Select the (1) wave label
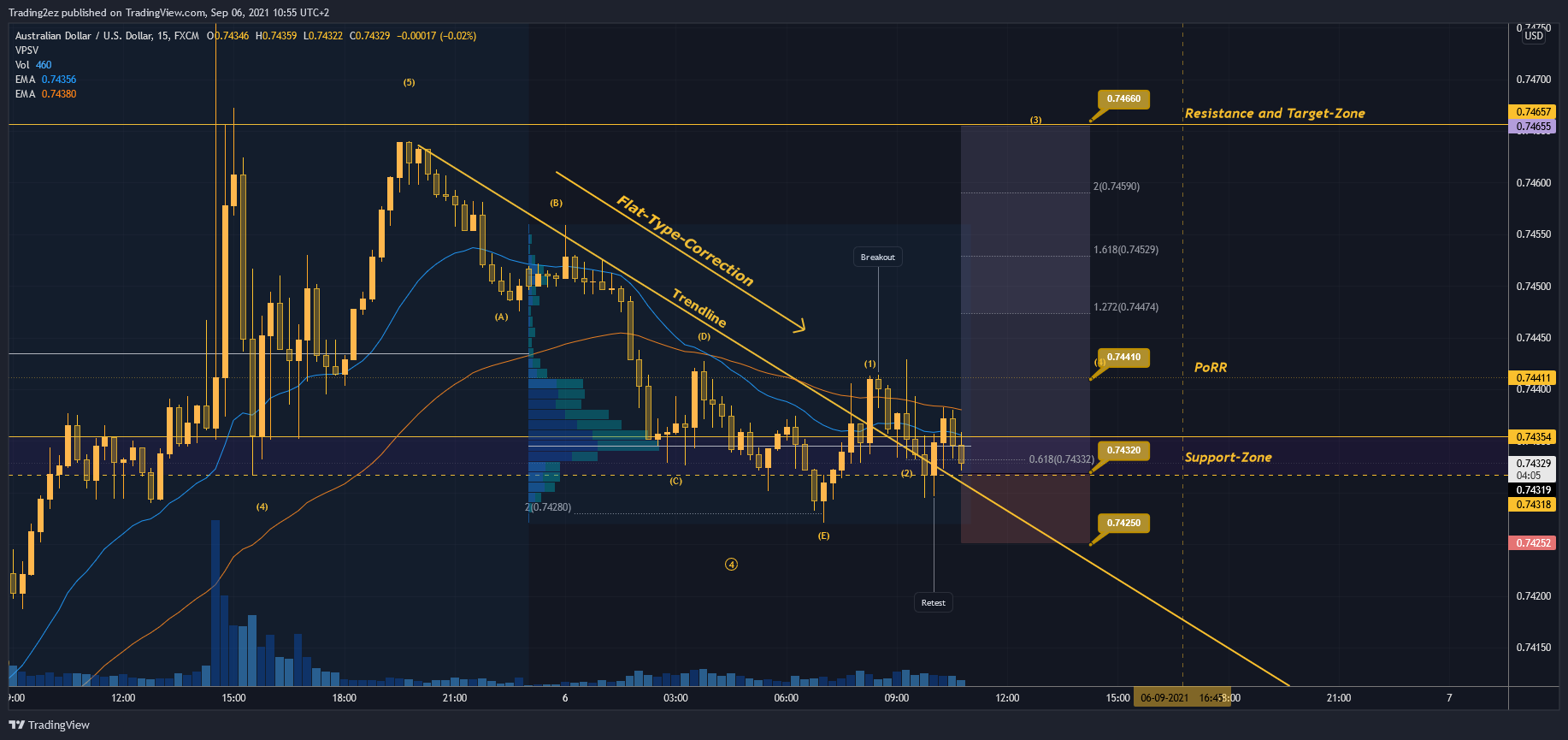Viewport: 1568px width, 740px height. coord(869,364)
